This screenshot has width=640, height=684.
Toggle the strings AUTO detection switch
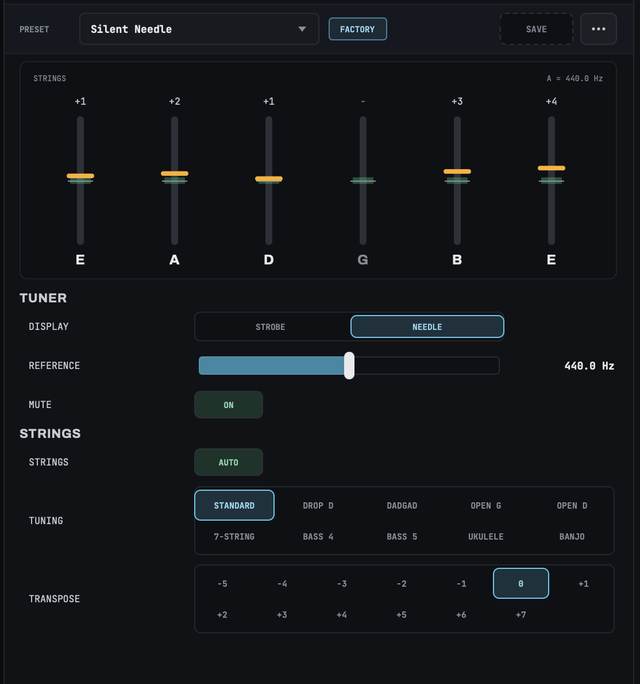tap(229, 462)
